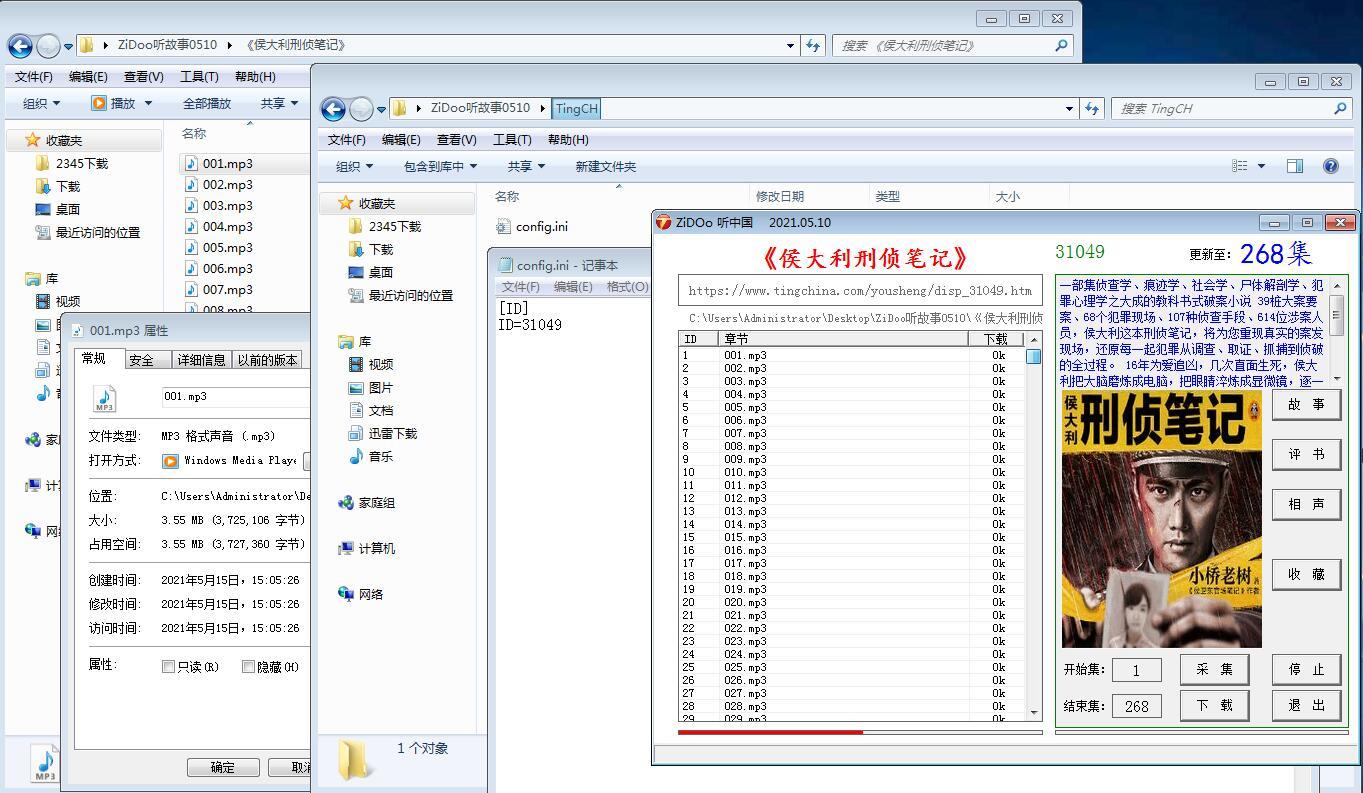The image size is (1363, 793).
Task: Open 查看 menu in back explorer window
Action: [x=143, y=77]
